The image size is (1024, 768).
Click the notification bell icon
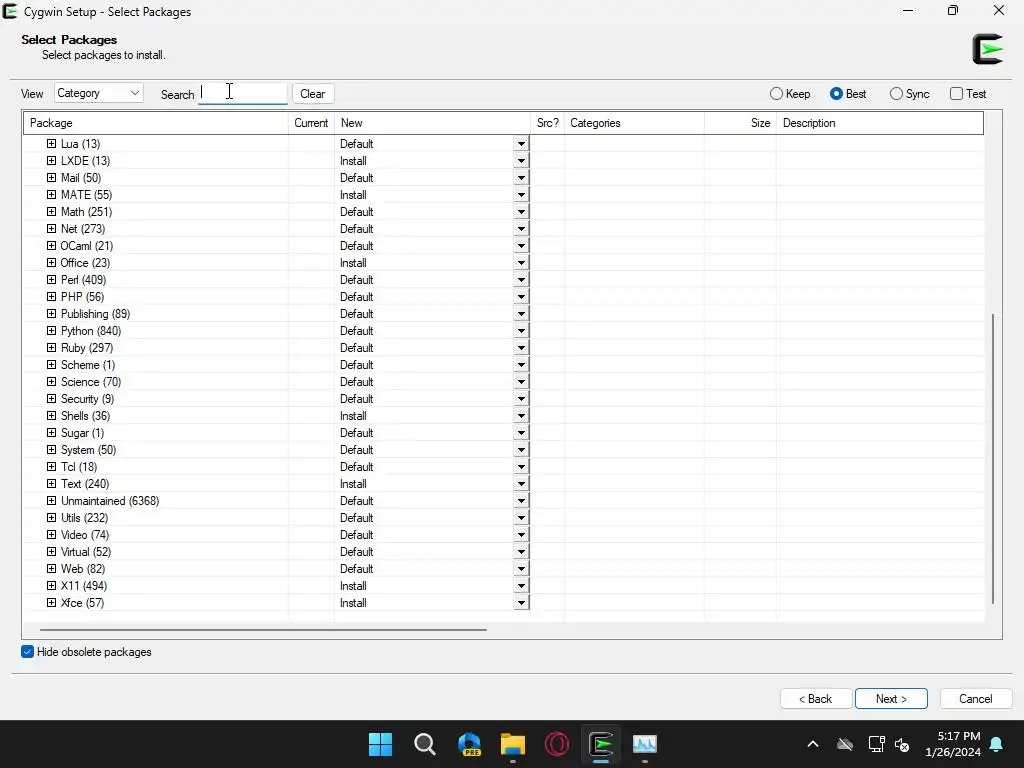997,744
